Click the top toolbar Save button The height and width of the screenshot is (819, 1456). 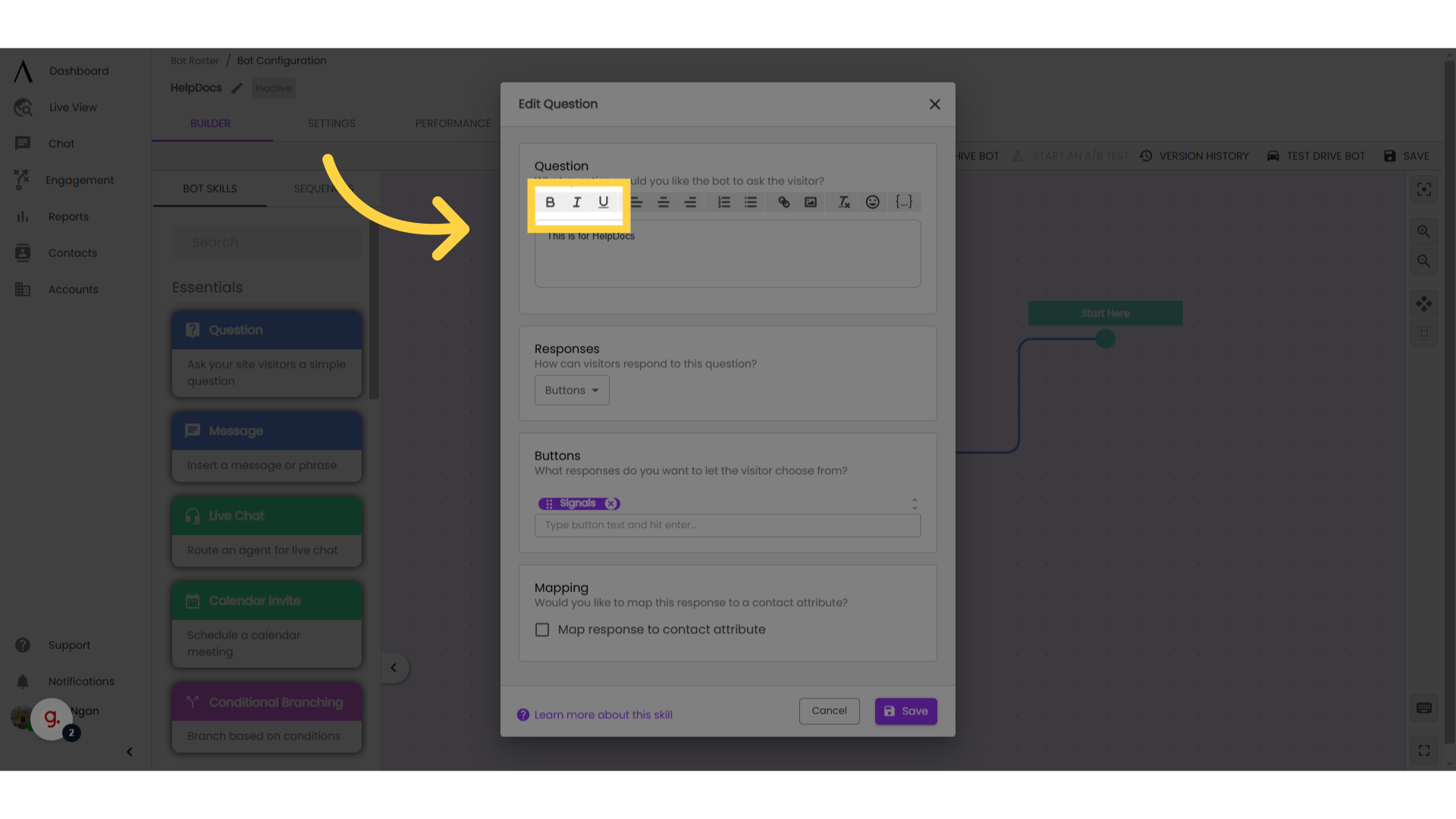[1407, 156]
